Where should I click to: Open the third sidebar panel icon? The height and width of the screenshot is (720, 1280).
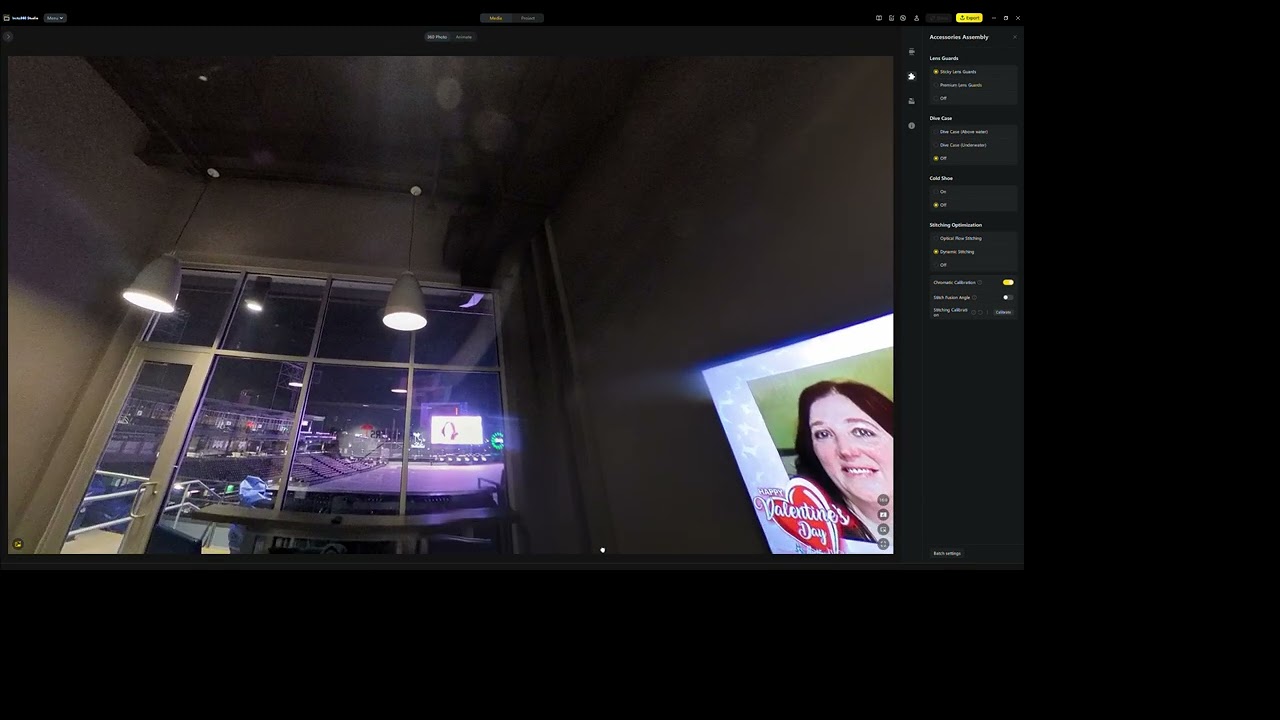pyautogui.click(x=911, y=101)
